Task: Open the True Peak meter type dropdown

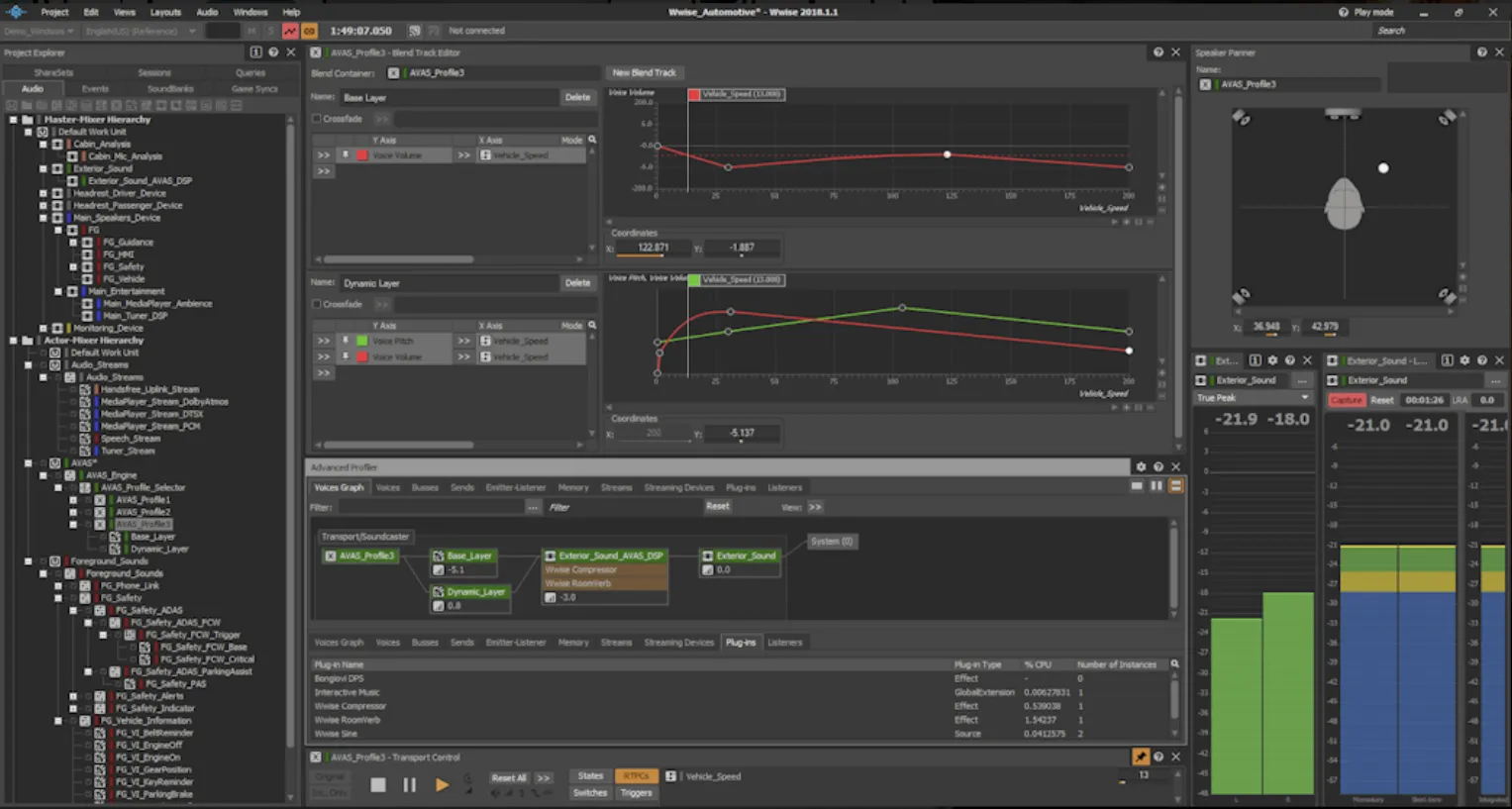Action: coord(1253,398)
